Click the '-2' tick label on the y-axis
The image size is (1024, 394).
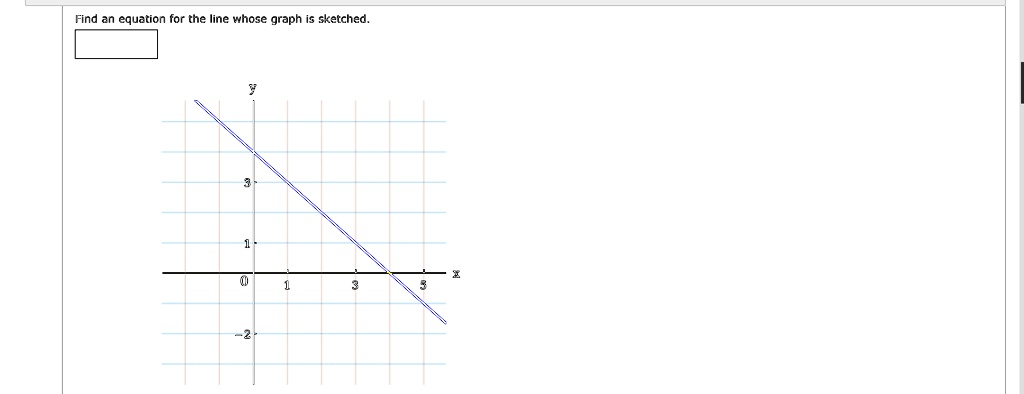243,335
